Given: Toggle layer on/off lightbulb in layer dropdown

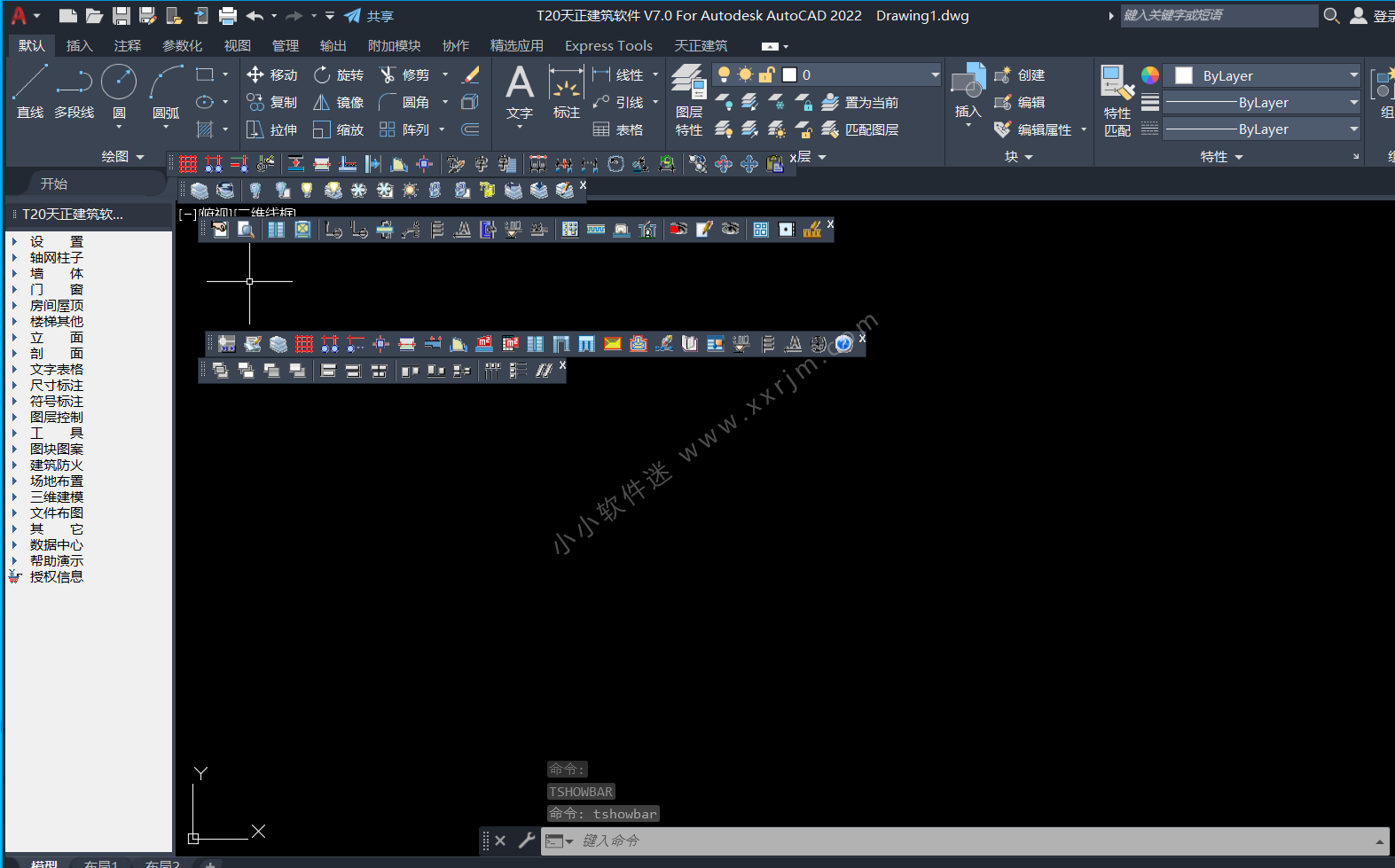Looking at the screenshot, I should [x=724, y=74].
